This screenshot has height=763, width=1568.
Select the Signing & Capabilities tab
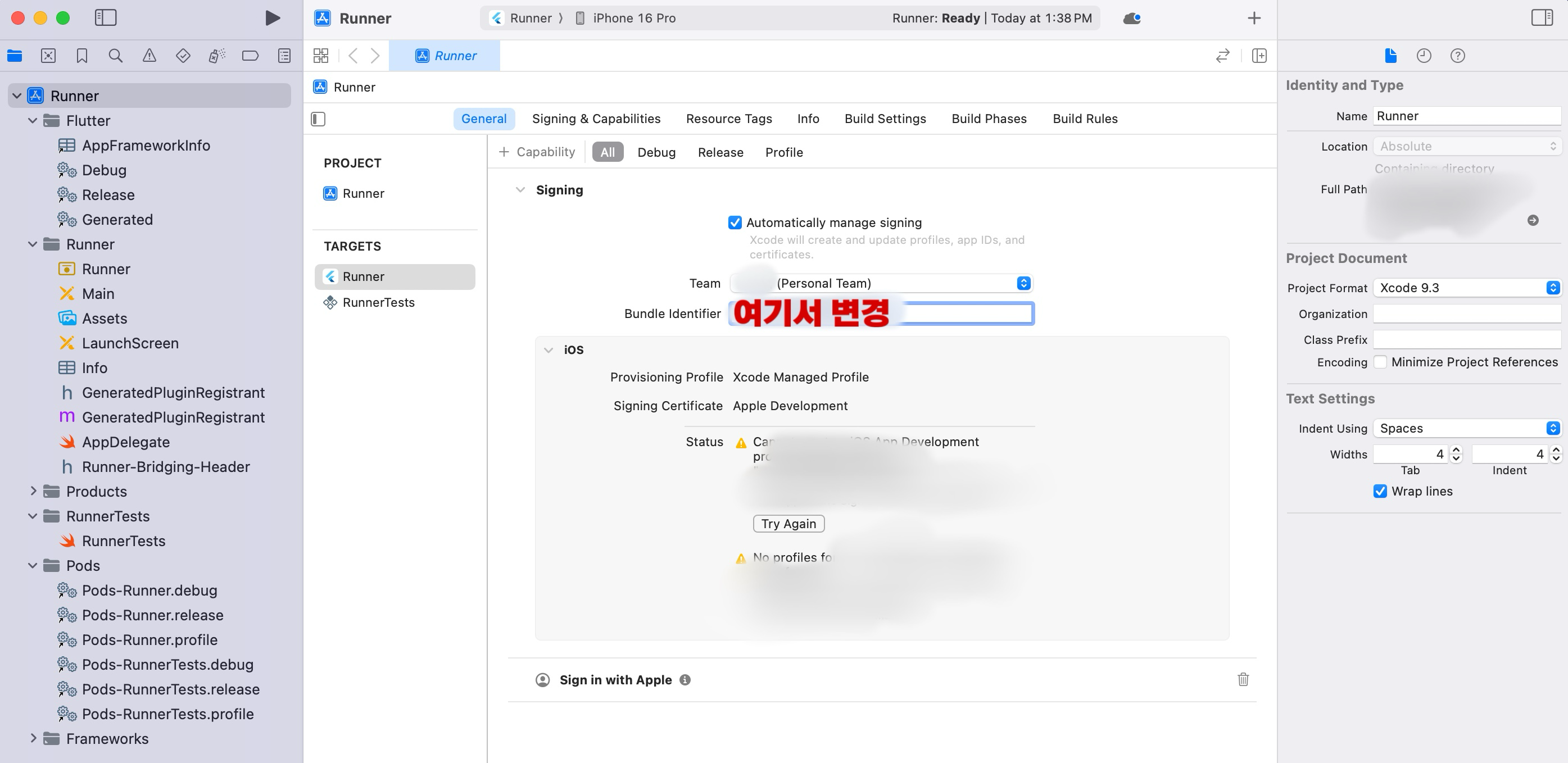595,119
